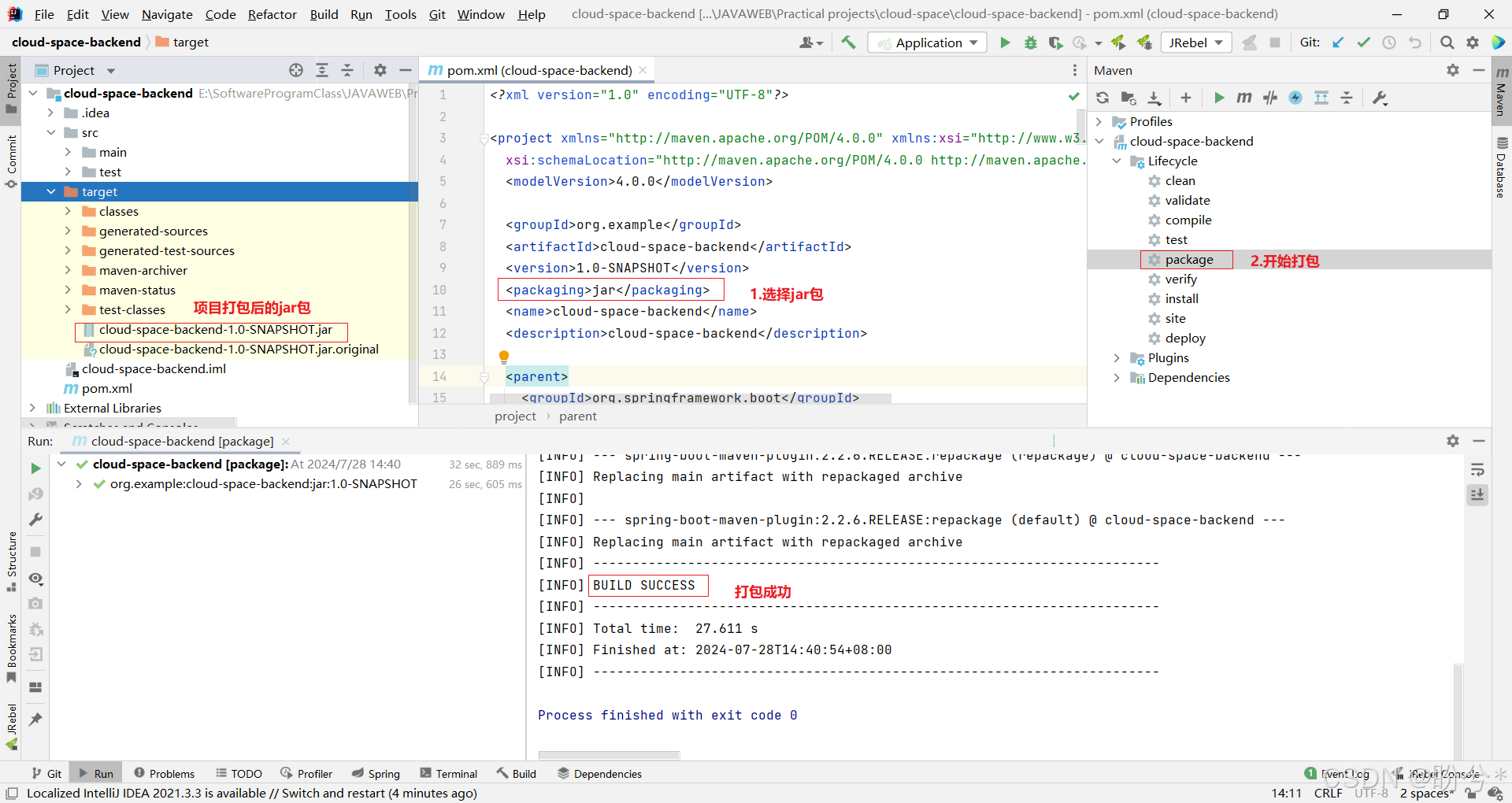Open Project panel options gear
The height and width of the screenshot is (803, 1512).
click(380, 70)
